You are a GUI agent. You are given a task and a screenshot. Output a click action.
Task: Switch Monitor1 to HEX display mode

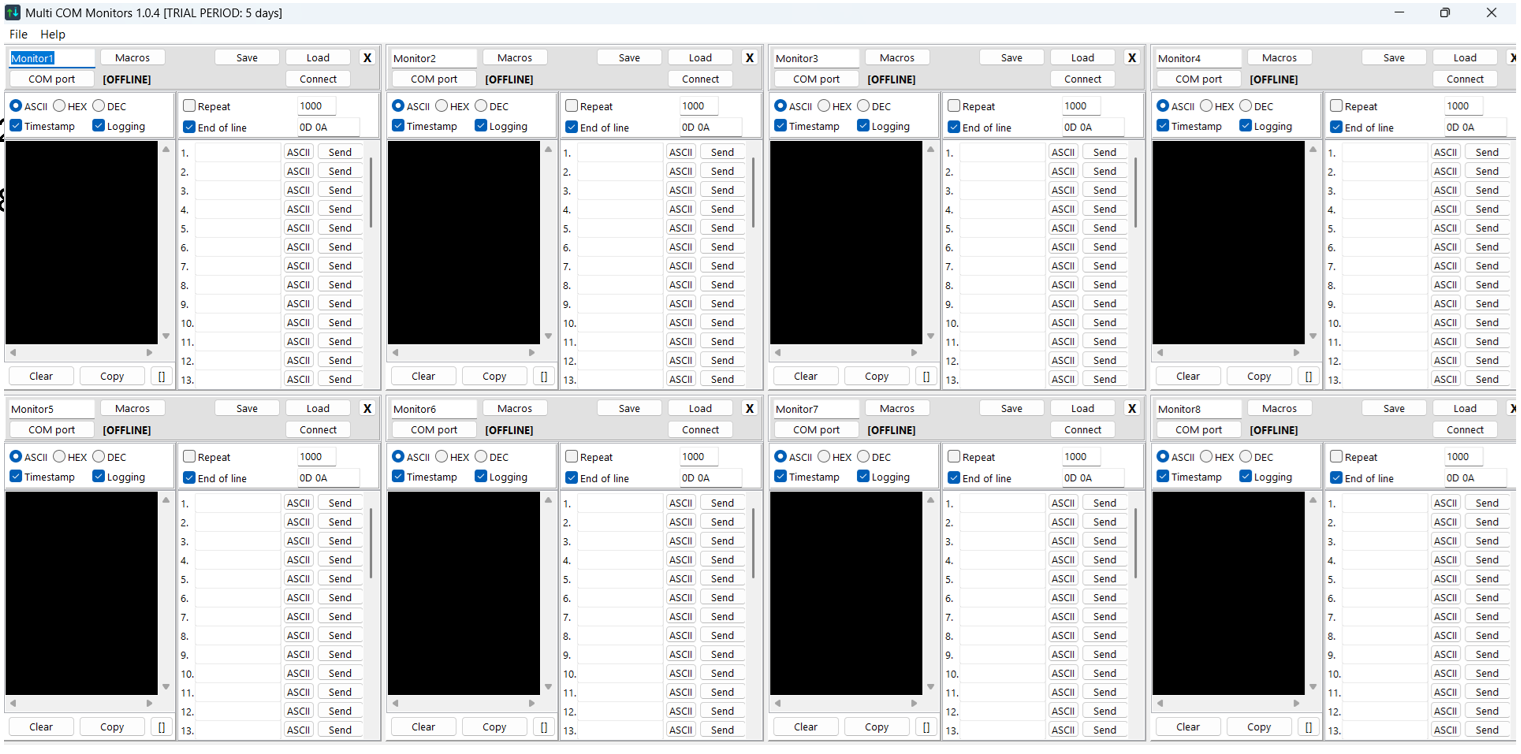pos(62,105)
